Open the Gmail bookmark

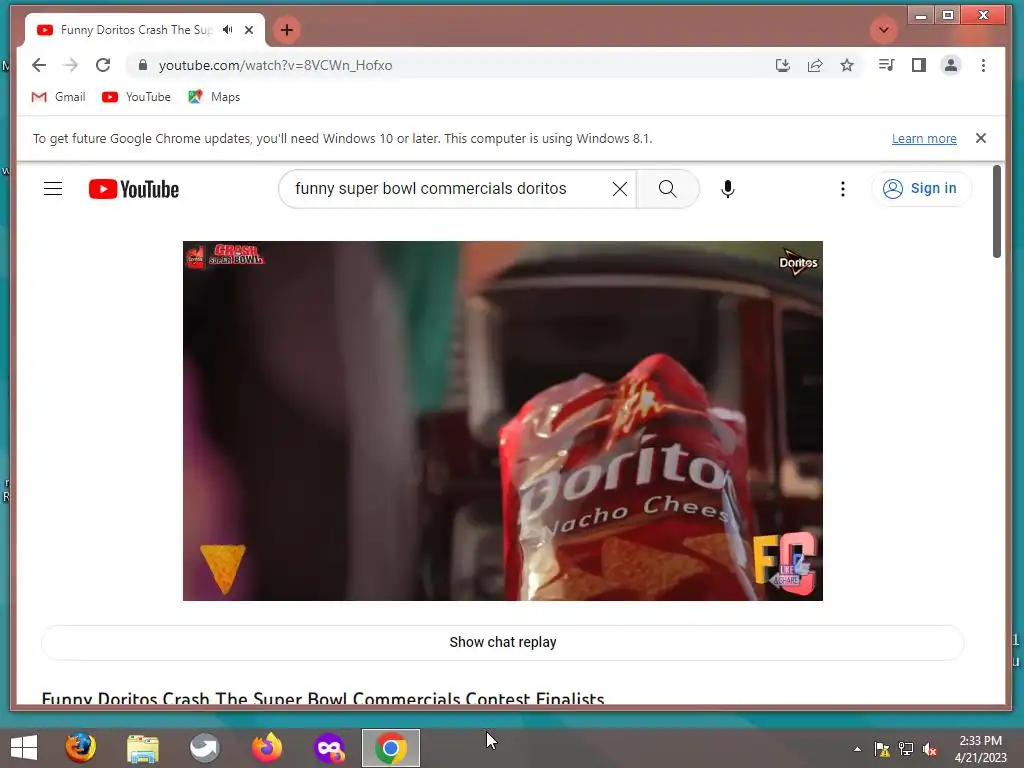click(59, 97)
